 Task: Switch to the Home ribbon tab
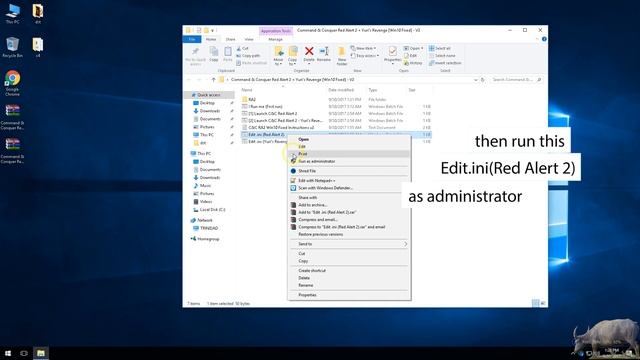(211, 39)
